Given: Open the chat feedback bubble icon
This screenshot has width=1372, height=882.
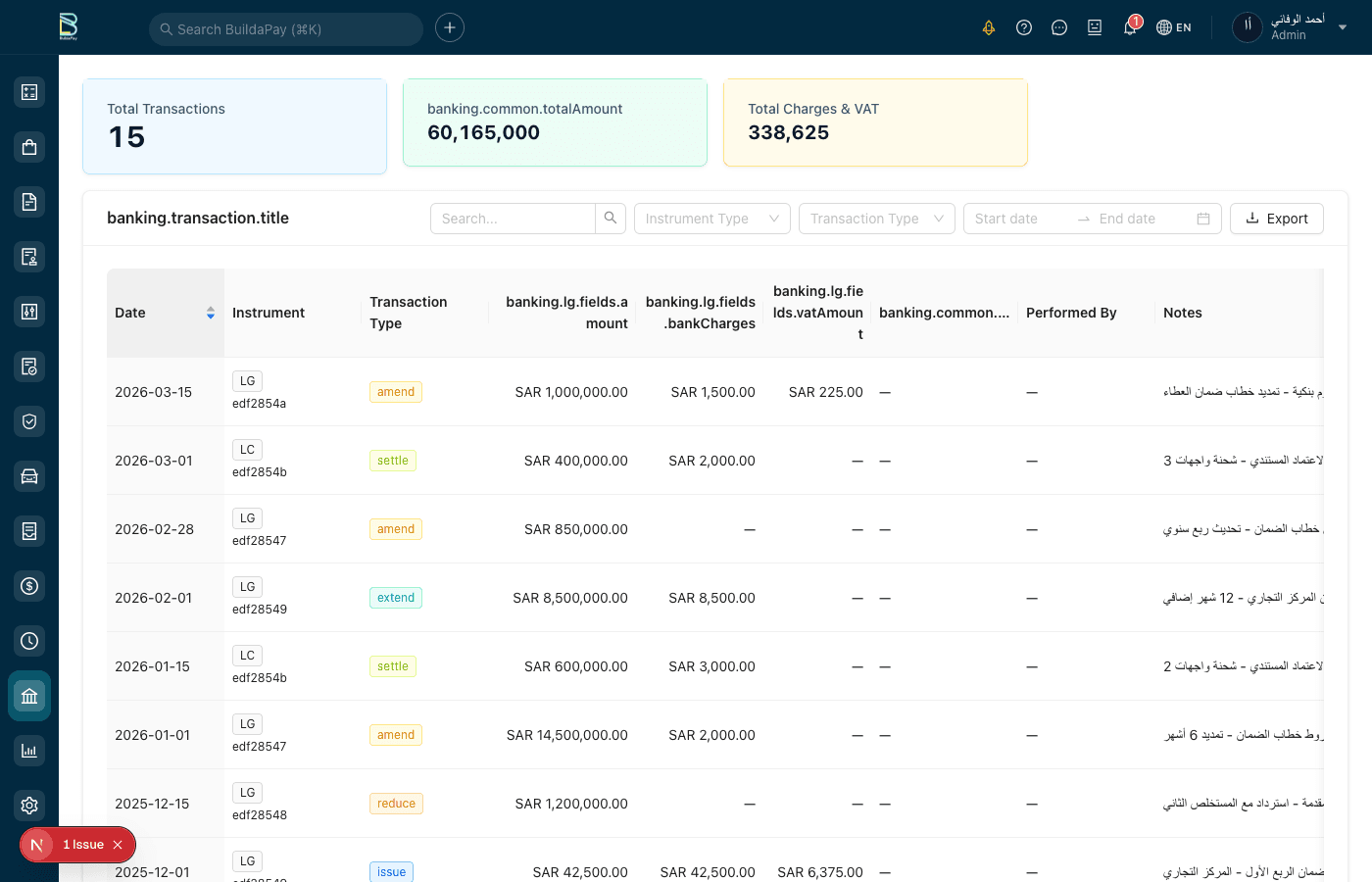Looking at the screenshot, I should point(1059,27).
